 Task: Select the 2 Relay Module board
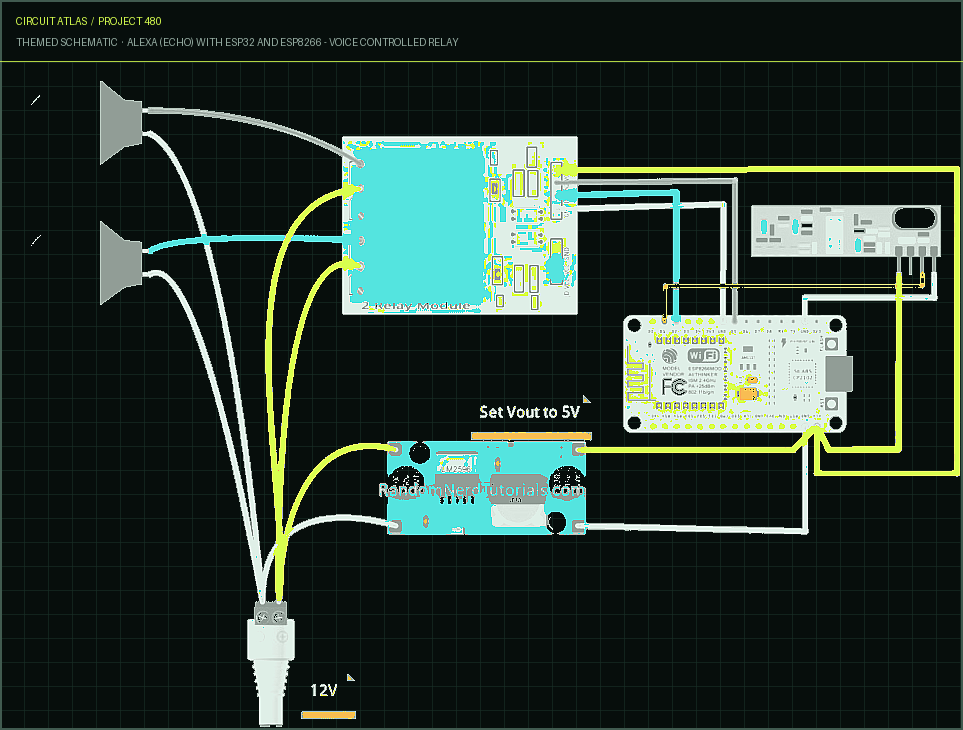click(x=459, y=225)
